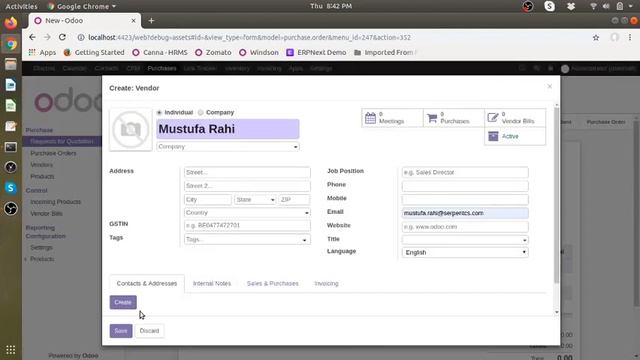Open the Title dropdown
Image resolution: width=640 pixels, height=360 pixels.
click(x=465, y=240)
